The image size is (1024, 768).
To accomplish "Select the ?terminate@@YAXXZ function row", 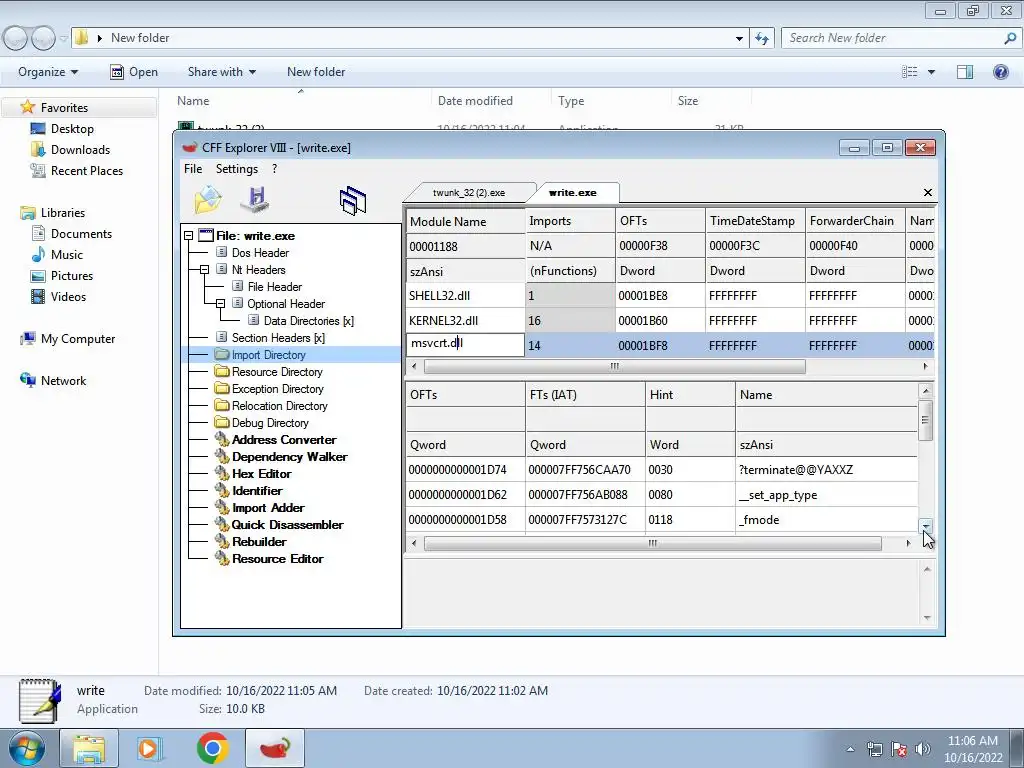I will 662,470.
